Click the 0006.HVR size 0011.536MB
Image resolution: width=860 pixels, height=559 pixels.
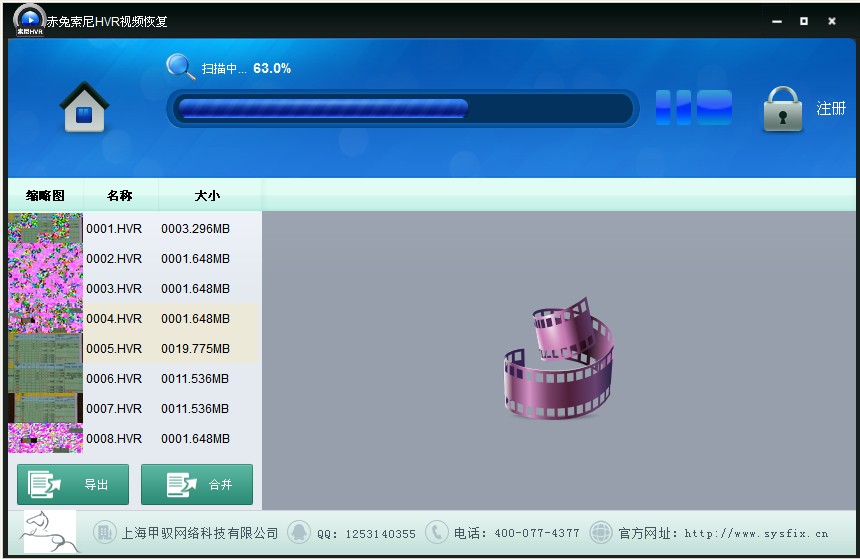click(x=195, y=379)
